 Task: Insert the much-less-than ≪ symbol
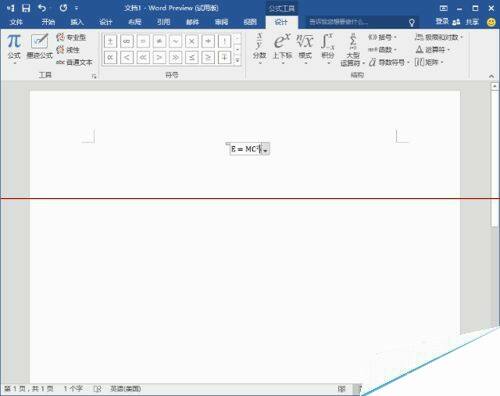click(x=143, y=58)
